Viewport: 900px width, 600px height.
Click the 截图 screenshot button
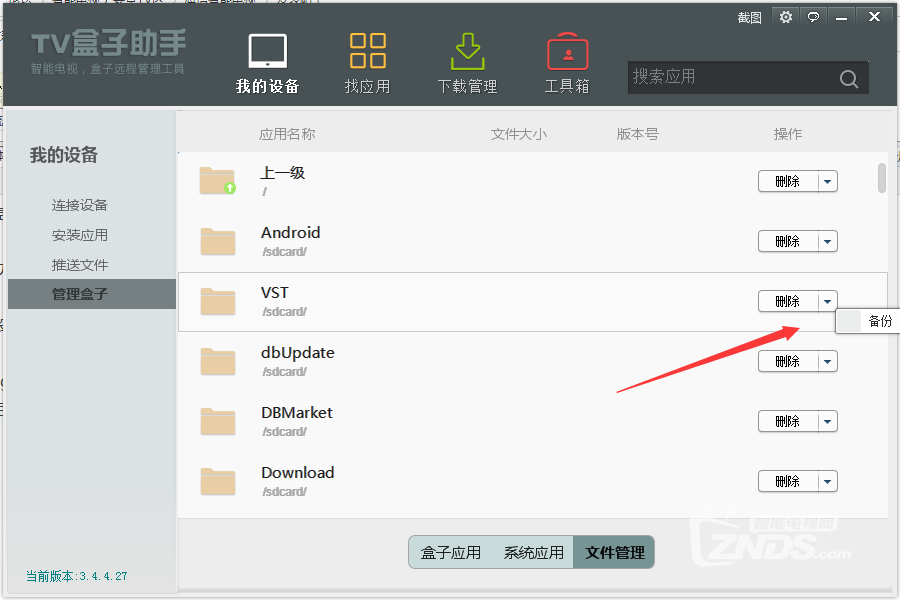(749, 18)
